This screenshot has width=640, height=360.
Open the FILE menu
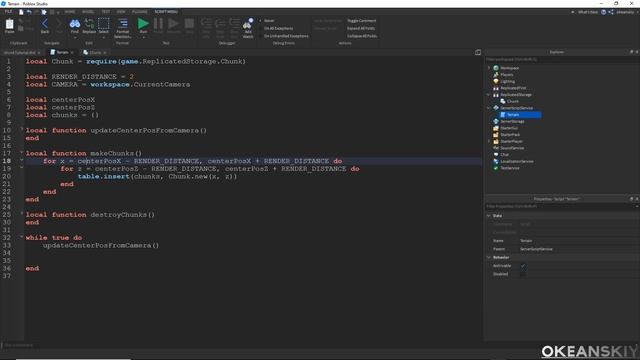click(8, 12)
